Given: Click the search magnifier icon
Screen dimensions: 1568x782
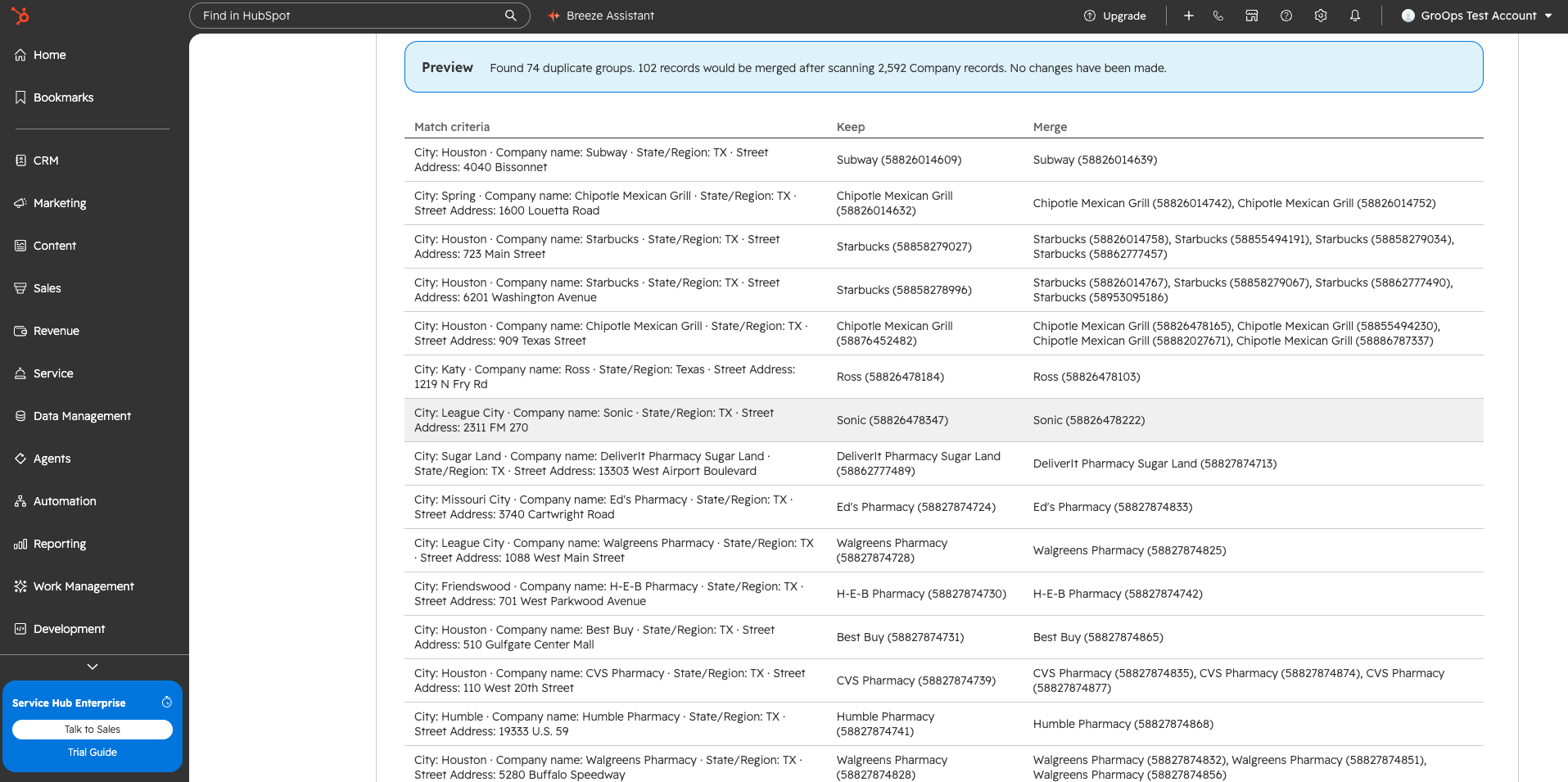Looking at the screenshot, I should pos(511,16).
